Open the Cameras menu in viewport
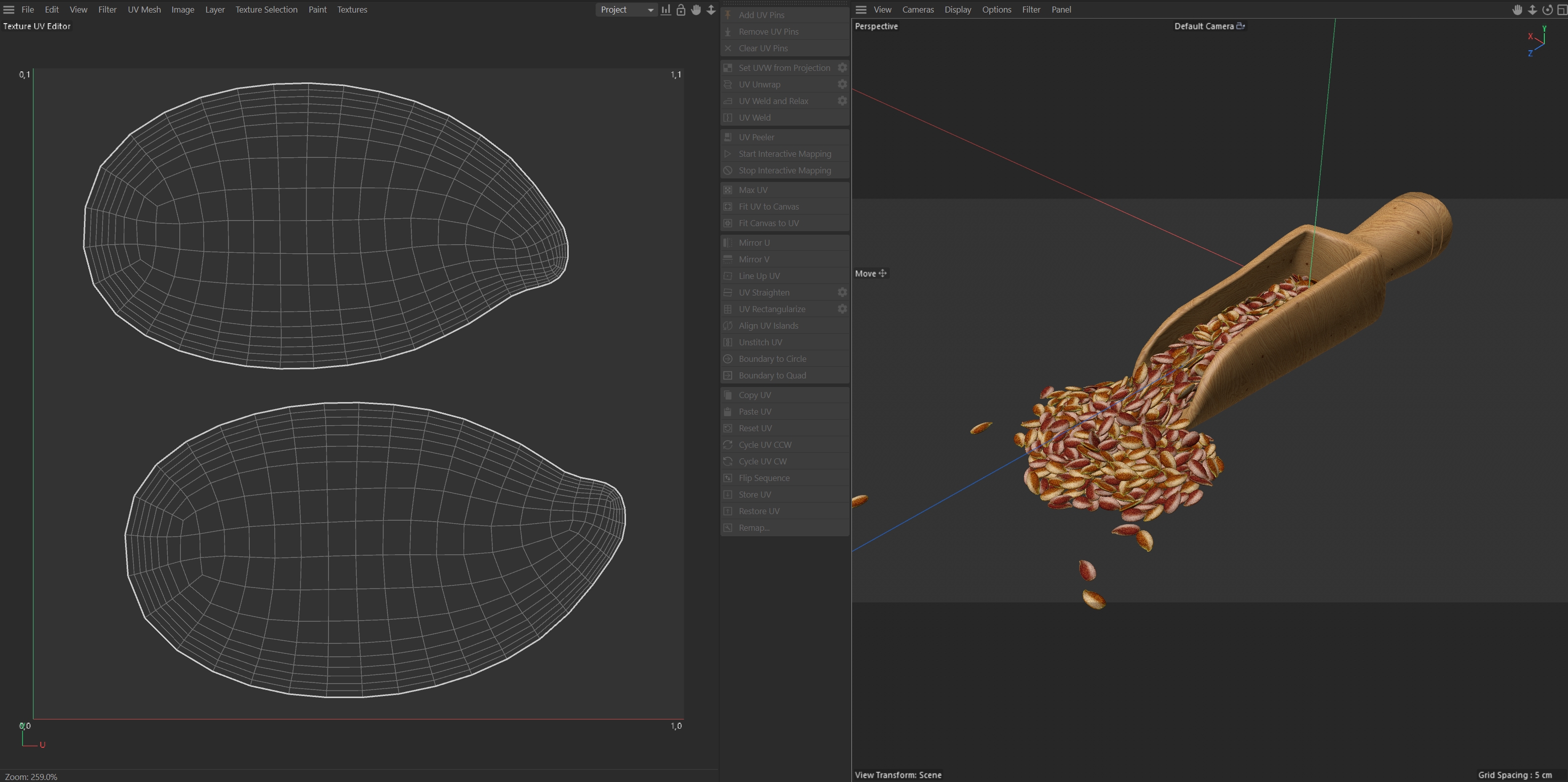 [917, 10]
